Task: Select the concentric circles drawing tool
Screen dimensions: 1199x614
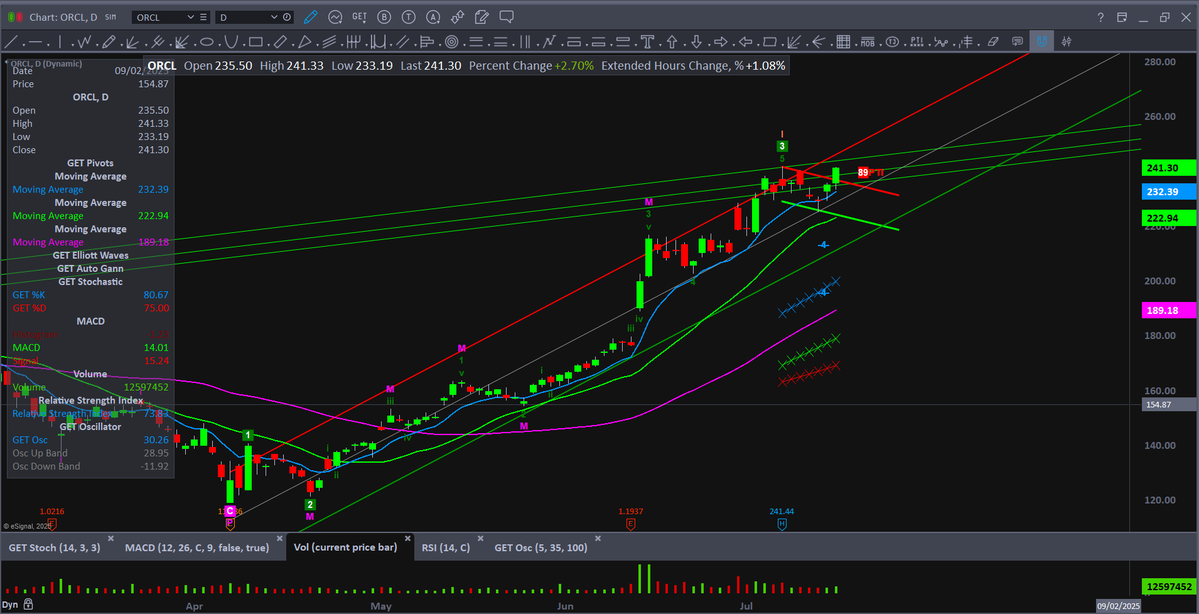Action: (x=451, y=41)
